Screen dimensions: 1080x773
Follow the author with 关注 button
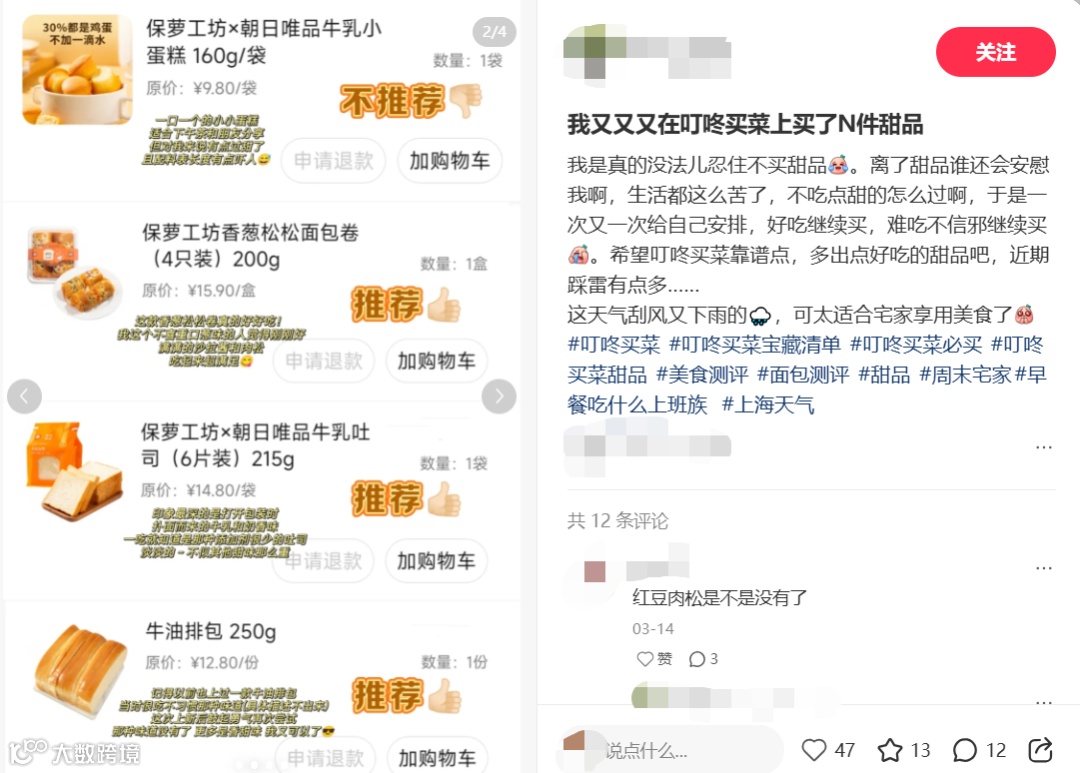[995, 52]
